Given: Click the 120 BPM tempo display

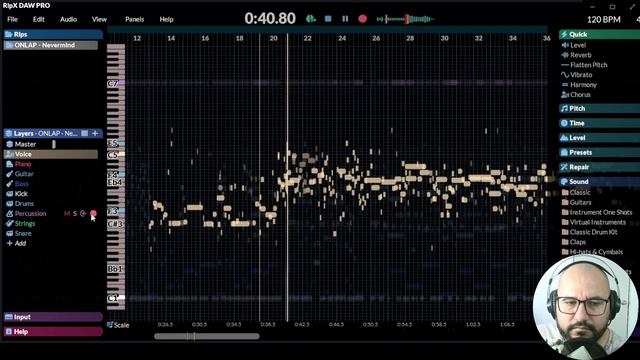Looking at the screenshot, I should 604,19.
